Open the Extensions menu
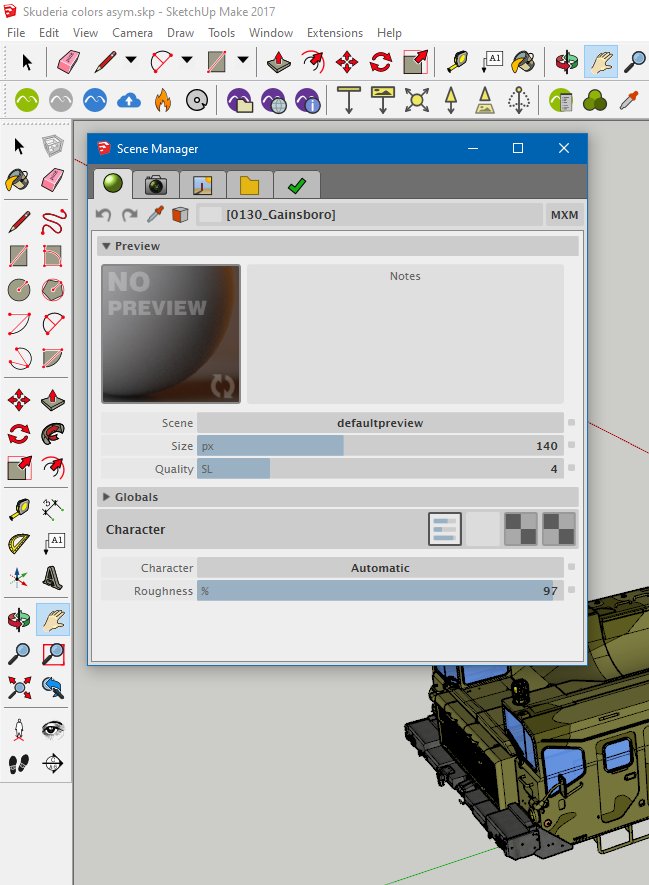 335,33
